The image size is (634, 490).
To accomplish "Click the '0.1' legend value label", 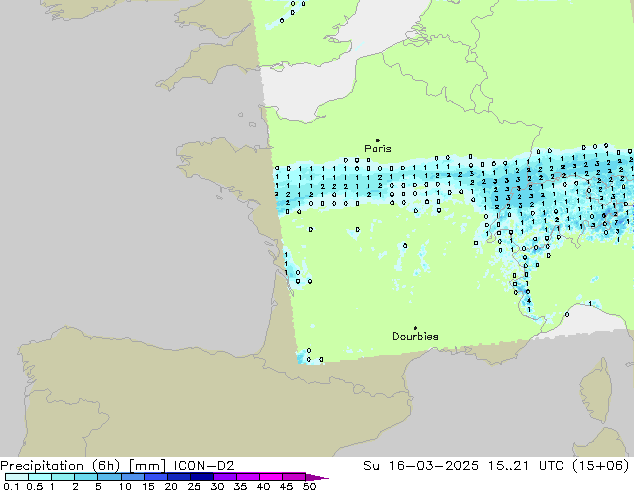I will 11,486.
